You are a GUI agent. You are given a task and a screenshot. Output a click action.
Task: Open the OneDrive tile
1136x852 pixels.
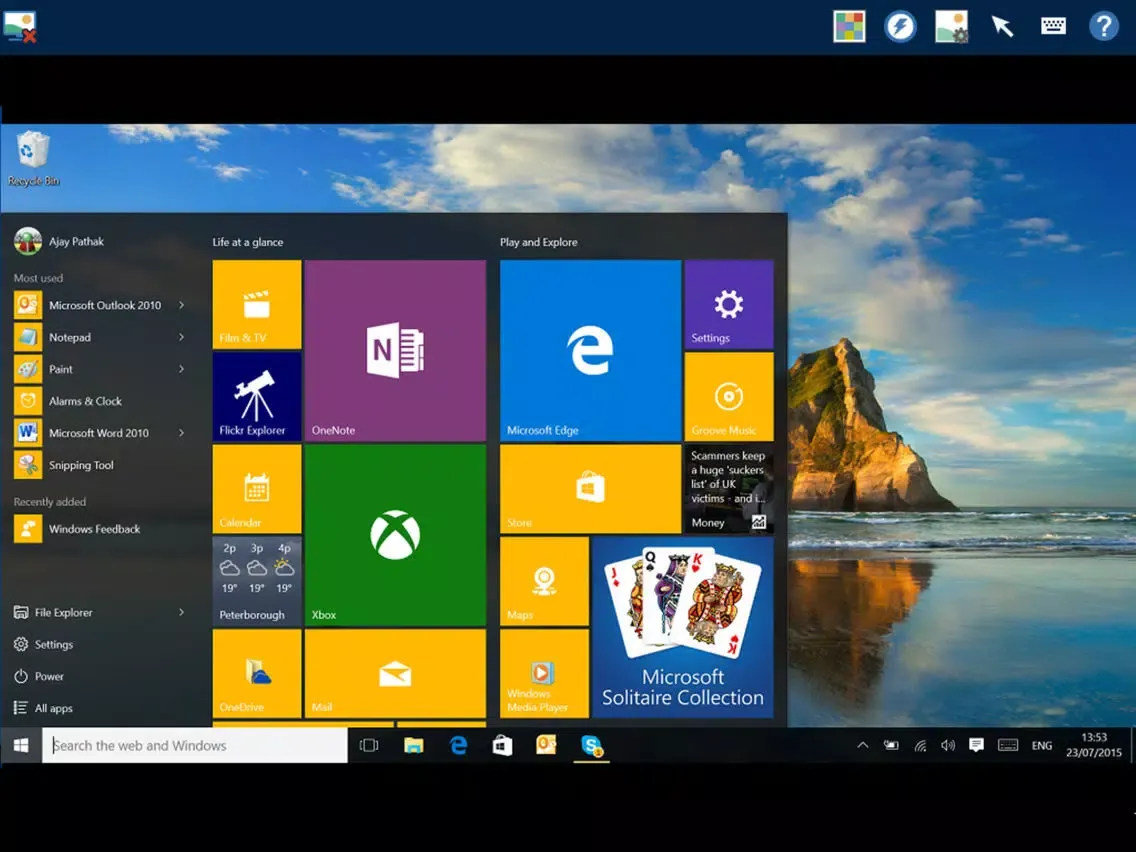[x=256, y=674]
